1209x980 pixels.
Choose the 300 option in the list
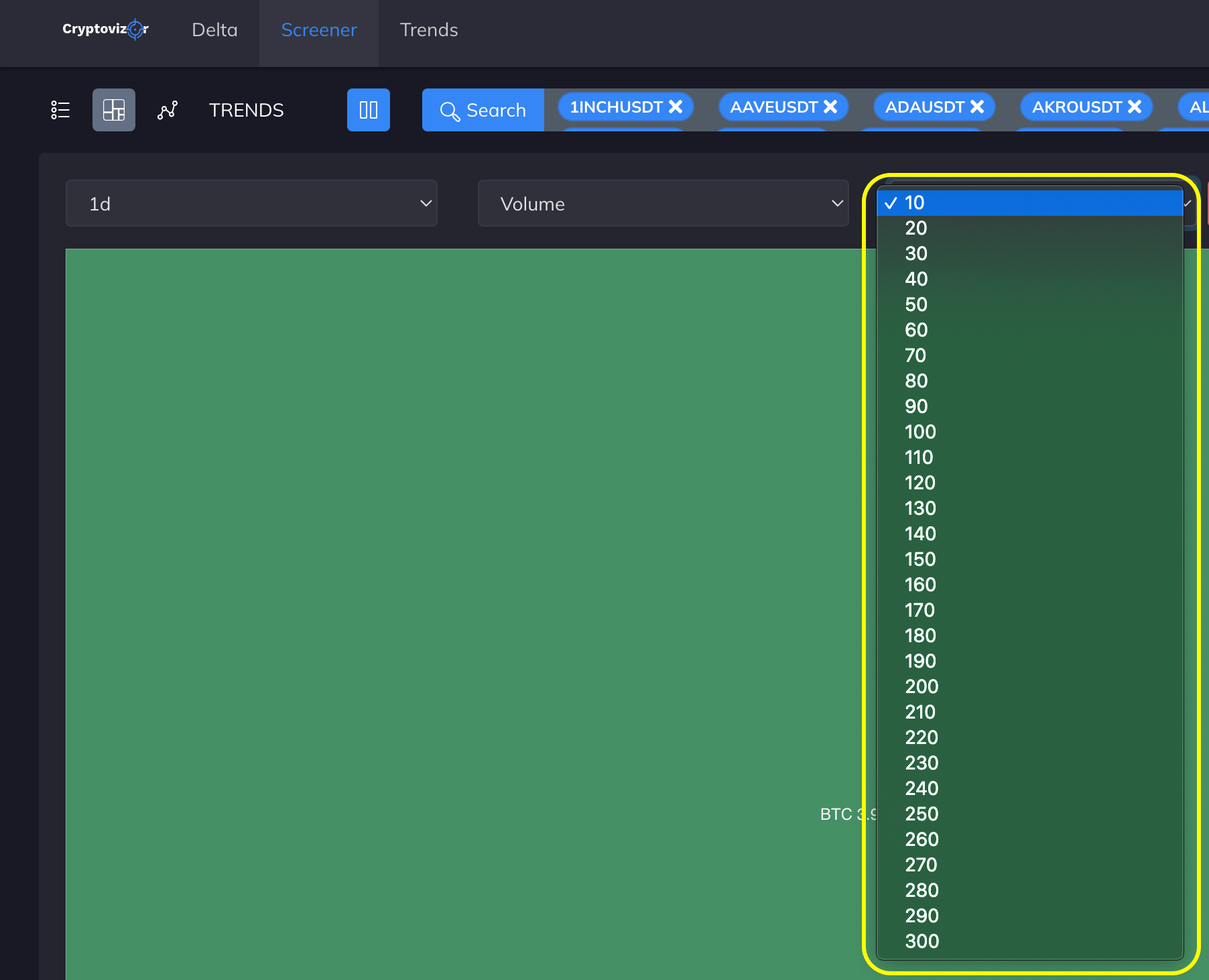point(1029,942)
